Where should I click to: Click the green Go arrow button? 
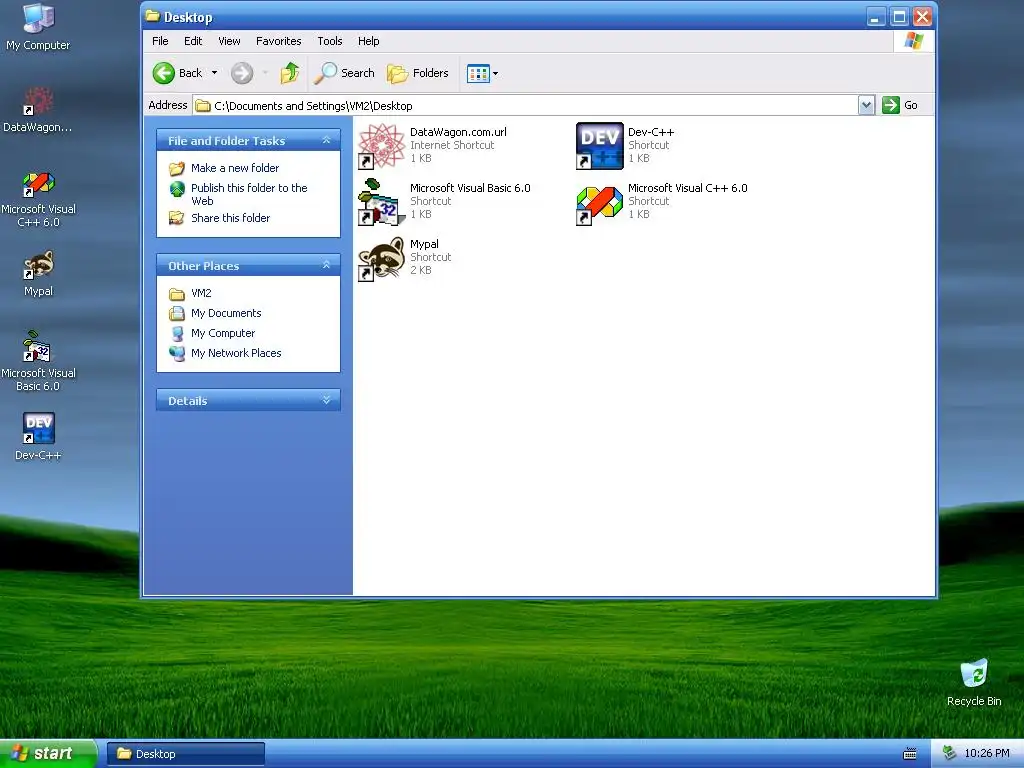(x=891, y=105)
